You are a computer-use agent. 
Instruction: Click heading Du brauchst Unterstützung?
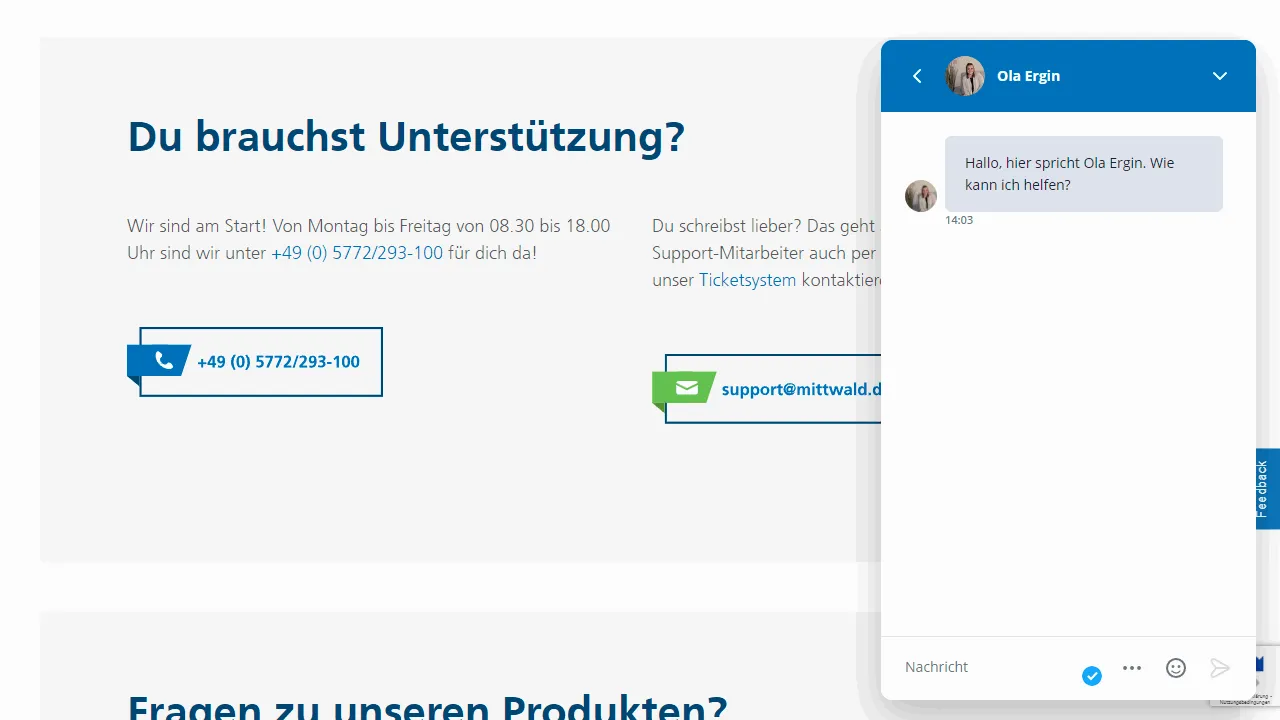(x=406, y=136)
